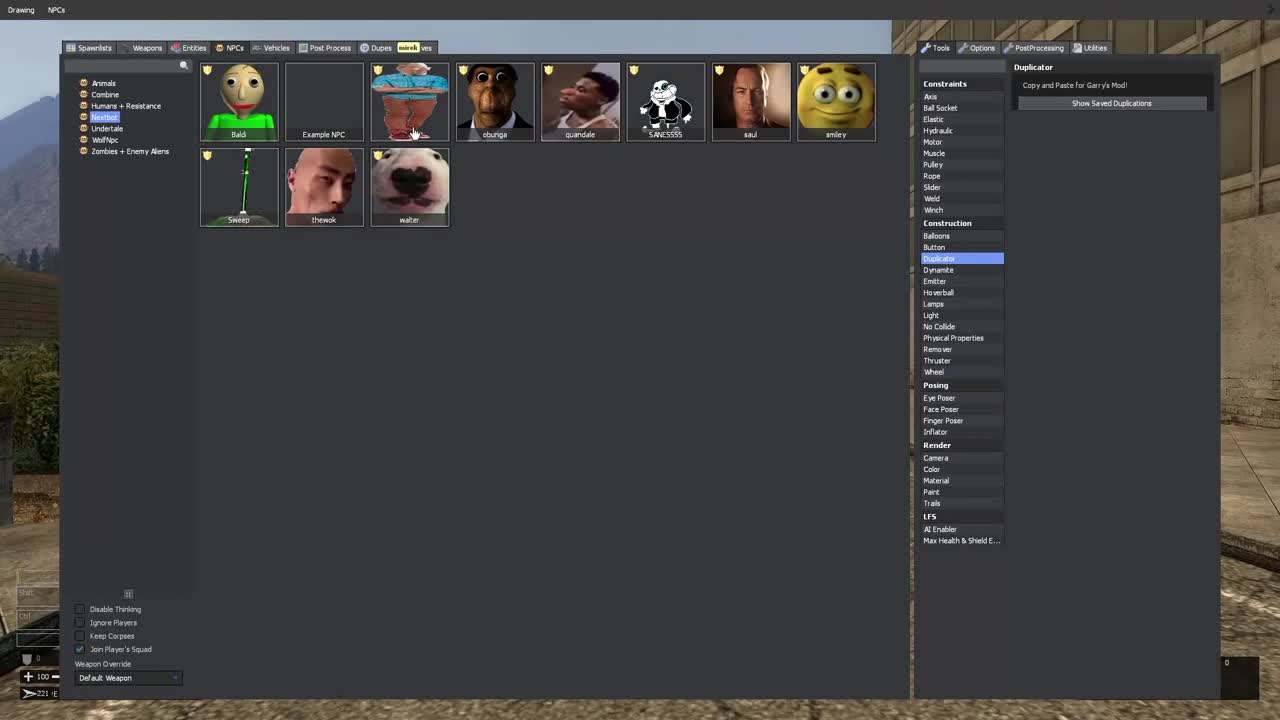Click the Vehicles tab car icon
The image size is (1280, 720).
(257, 48)
